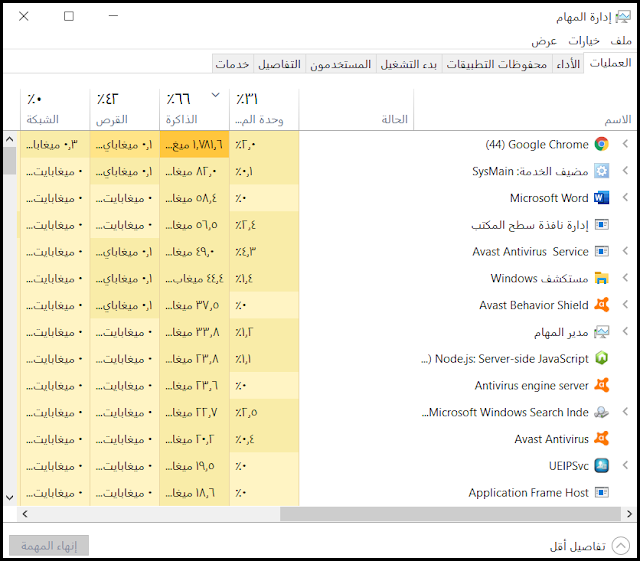Sort by the الحالة (Status) column header

[356, 109]
